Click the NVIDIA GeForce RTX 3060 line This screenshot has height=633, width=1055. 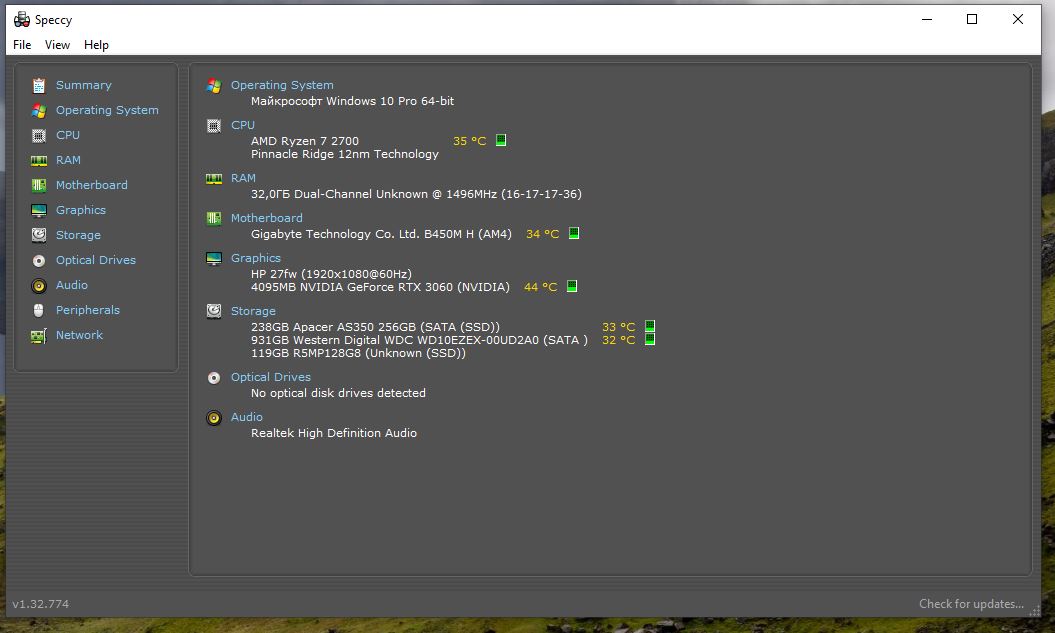(x=380, y=287)
